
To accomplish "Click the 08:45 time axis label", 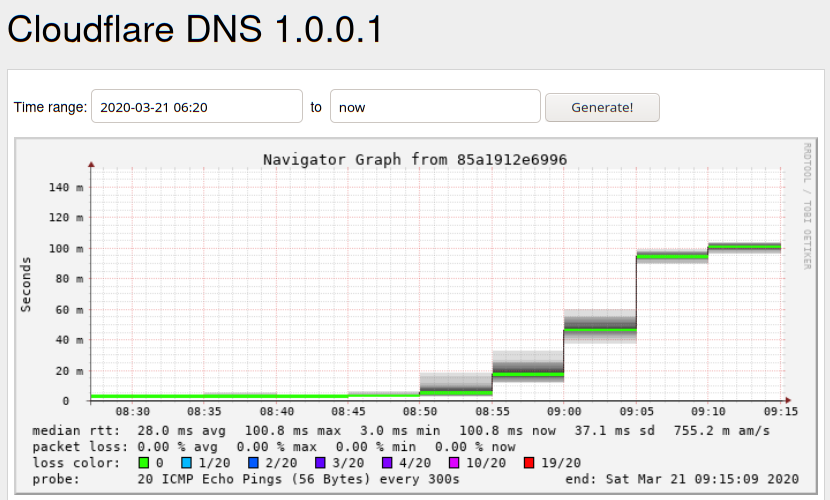I will 348,411.
